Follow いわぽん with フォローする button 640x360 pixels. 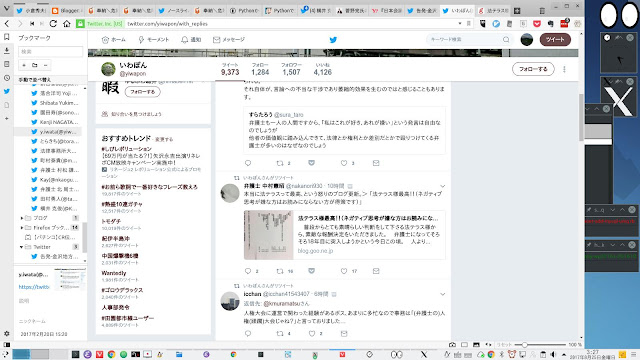tap(533, 69)
